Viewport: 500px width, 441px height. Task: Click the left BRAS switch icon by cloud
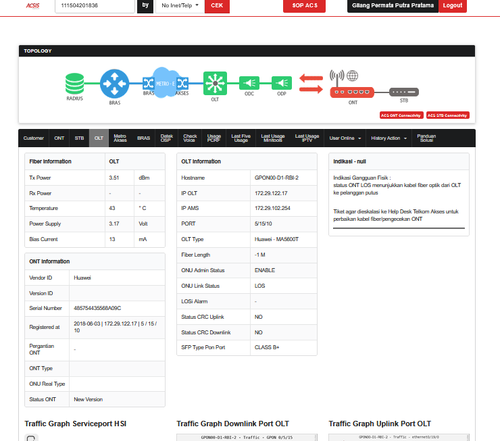click(x=148, y=83)
